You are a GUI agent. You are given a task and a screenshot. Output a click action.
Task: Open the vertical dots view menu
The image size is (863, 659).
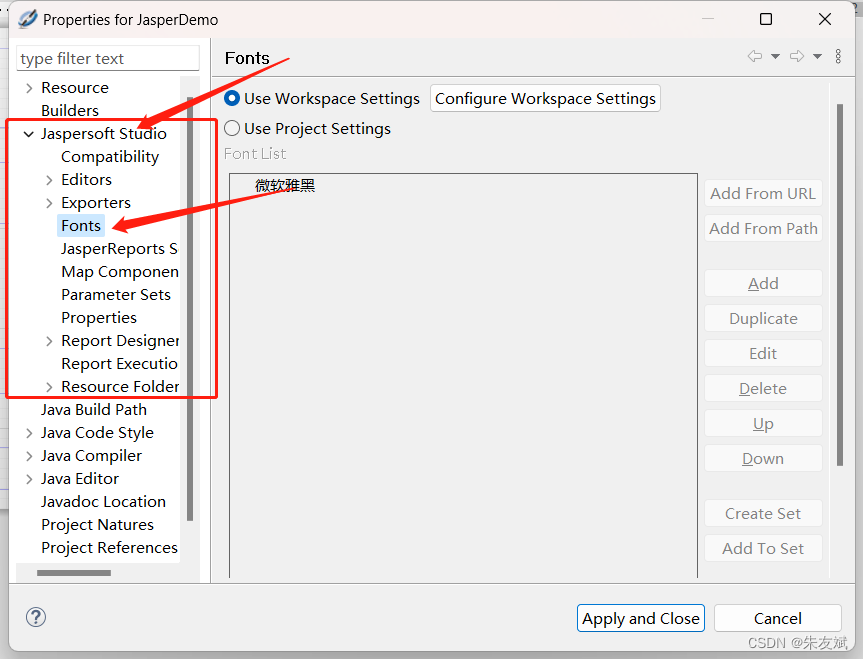(838, 56)
